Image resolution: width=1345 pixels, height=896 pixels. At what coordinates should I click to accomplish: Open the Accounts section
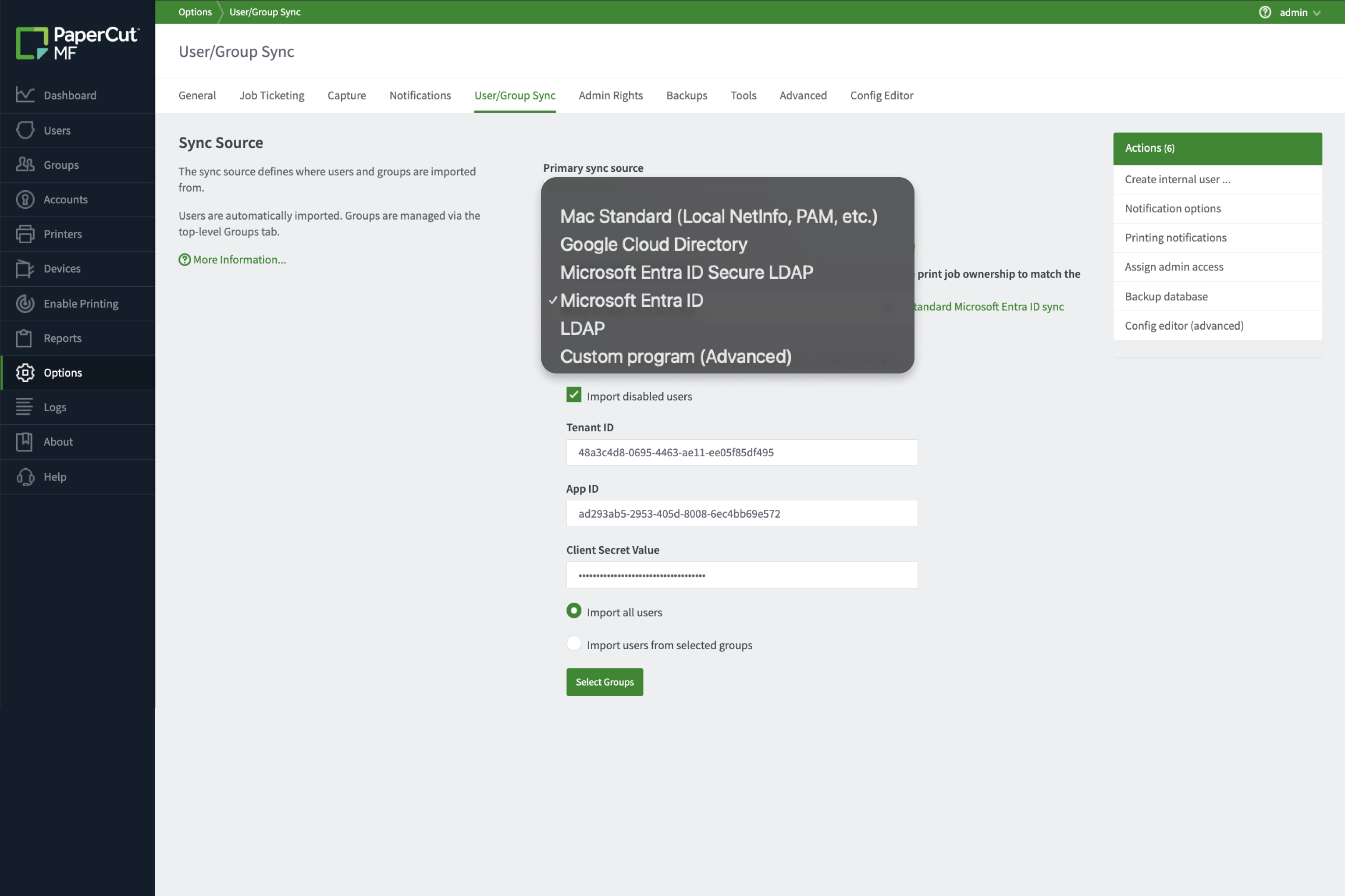click(66, 199)
